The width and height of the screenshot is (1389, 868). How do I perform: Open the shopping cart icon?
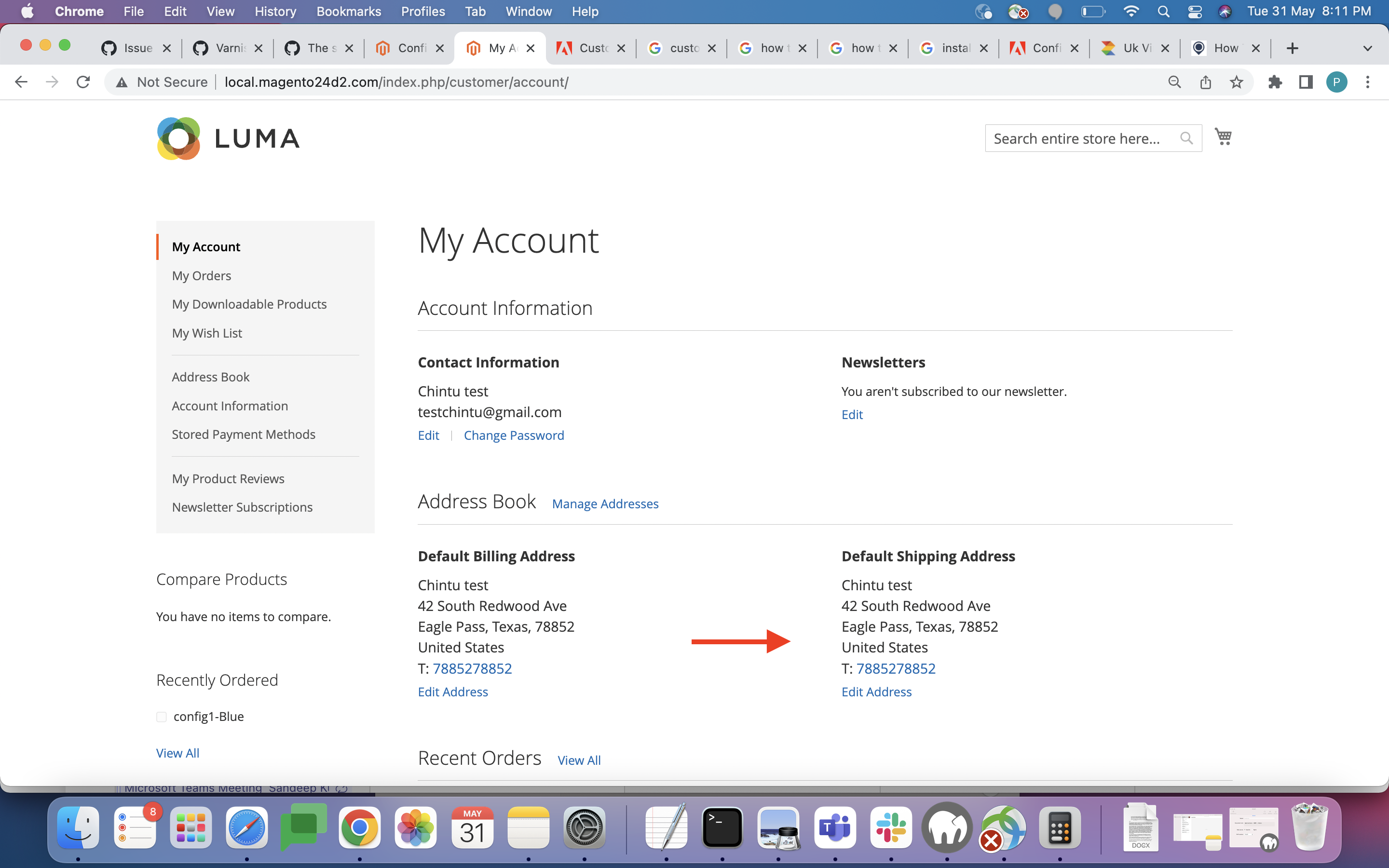[1223, 136]
